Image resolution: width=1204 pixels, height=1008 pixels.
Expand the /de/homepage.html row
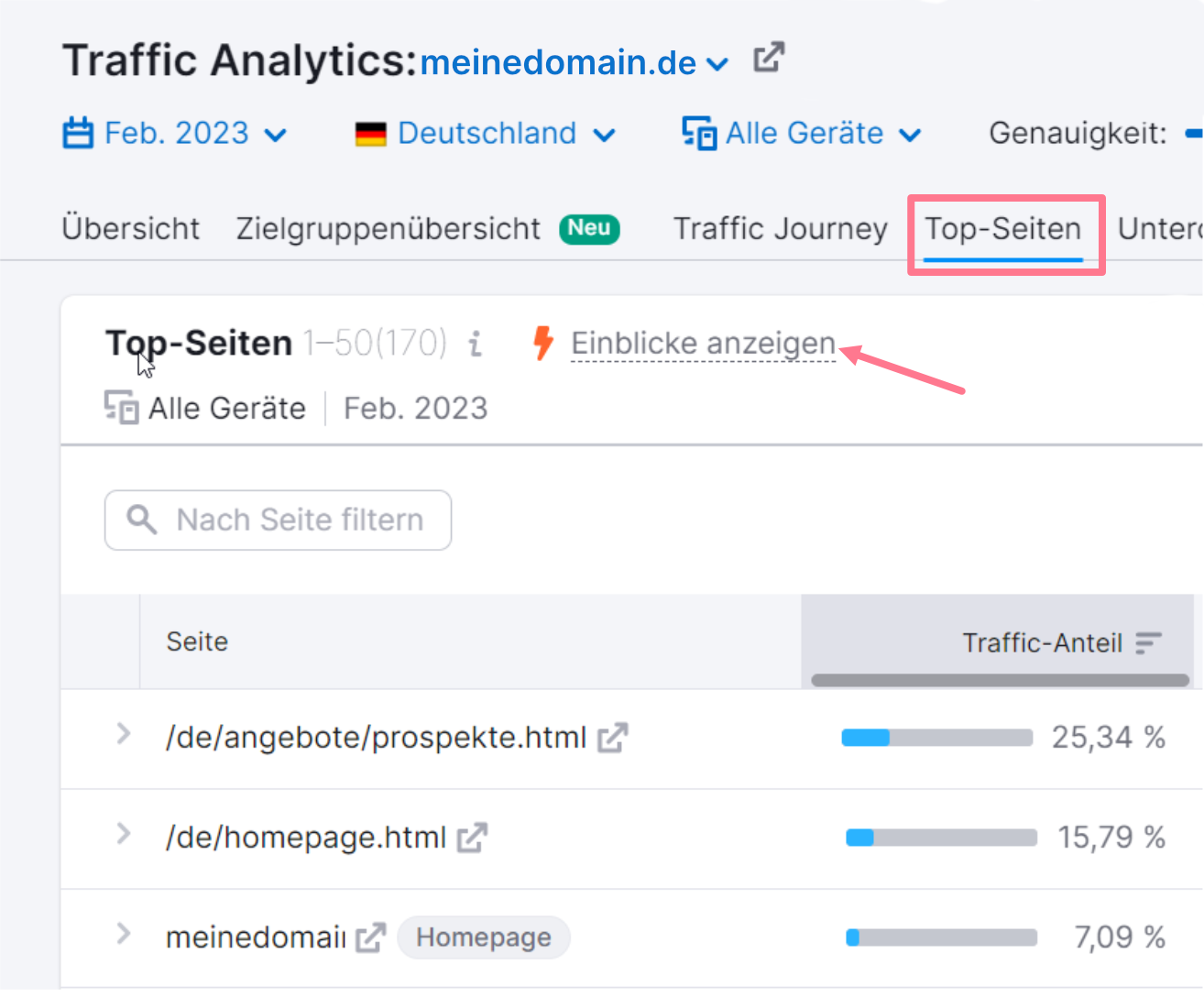(124, 834)
